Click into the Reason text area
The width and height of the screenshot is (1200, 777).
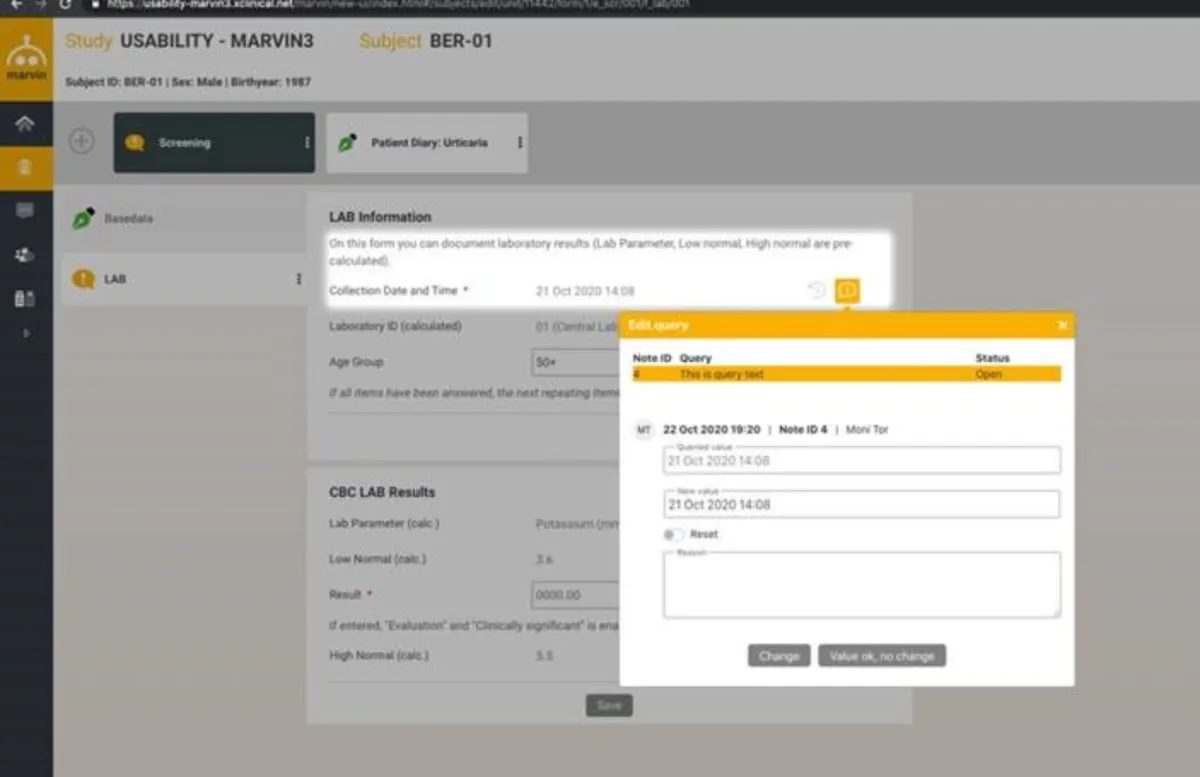click(861, 585)
